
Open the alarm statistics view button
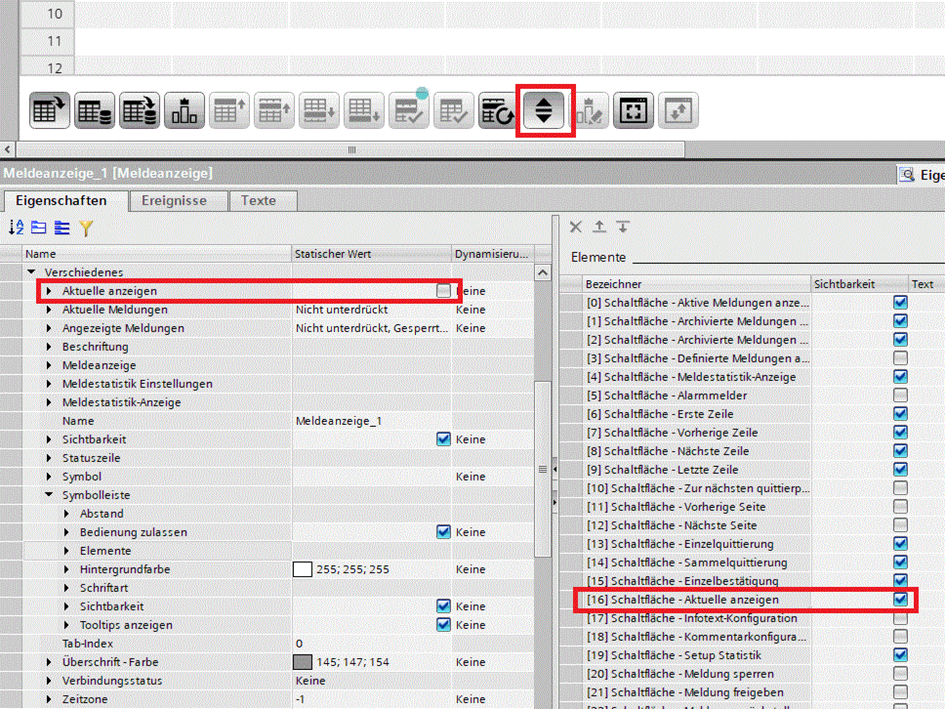coord(184,110)
